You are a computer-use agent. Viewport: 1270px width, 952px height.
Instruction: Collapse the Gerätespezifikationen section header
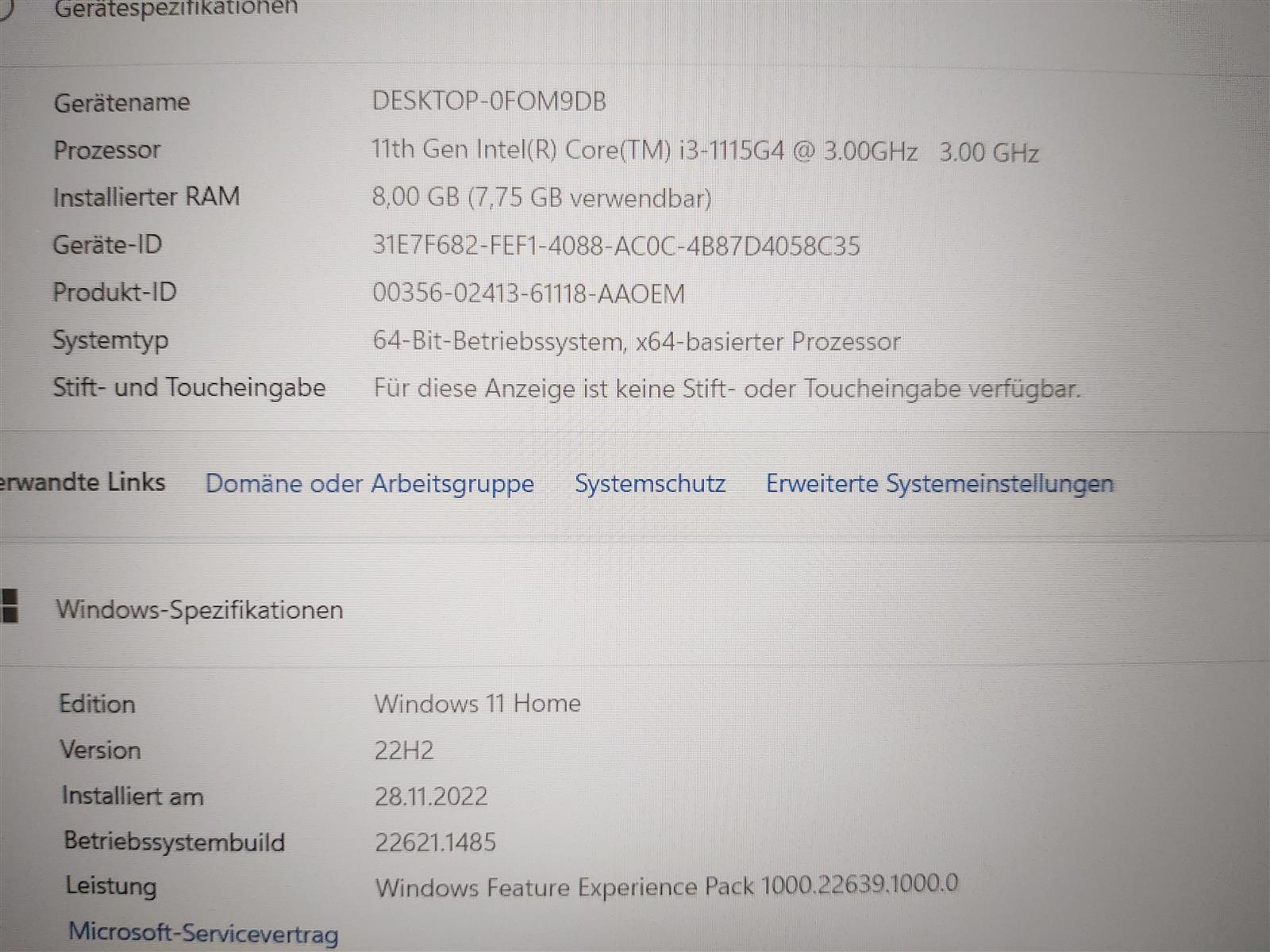(175, 10)
